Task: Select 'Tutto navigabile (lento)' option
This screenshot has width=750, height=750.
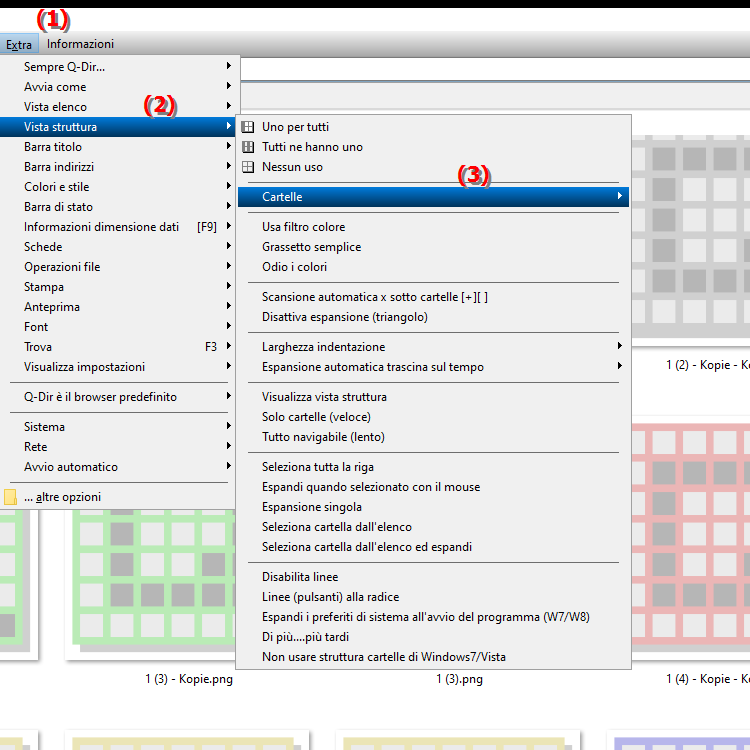Action: click(433, 437)
